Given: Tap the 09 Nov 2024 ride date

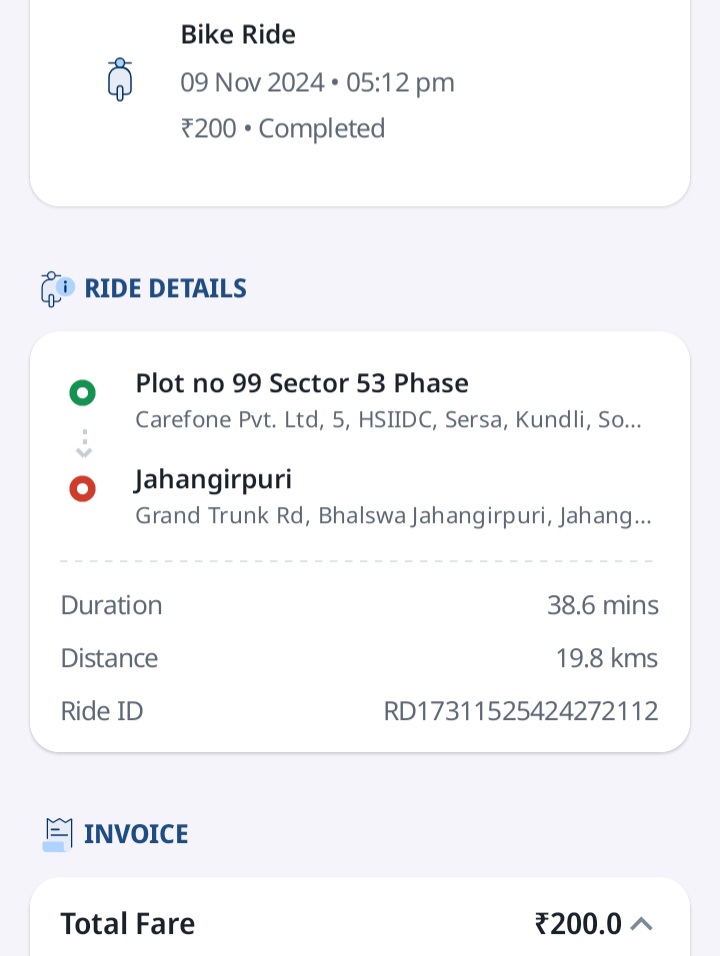Looking at the screenshot, I should [252, 82].
